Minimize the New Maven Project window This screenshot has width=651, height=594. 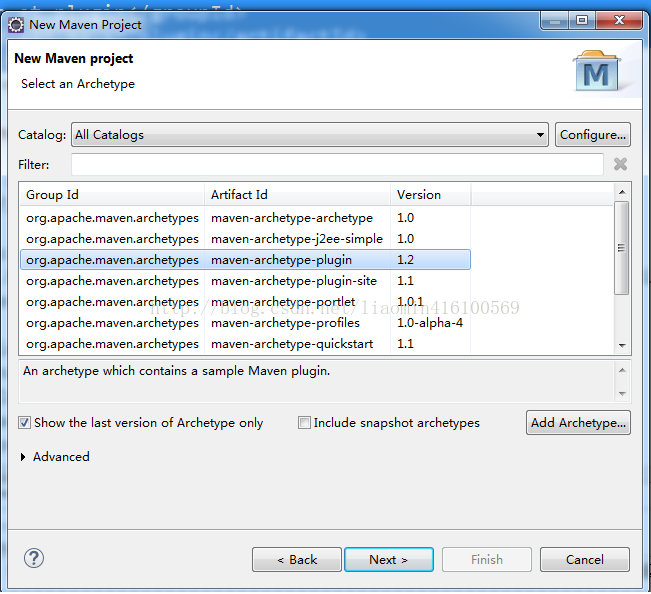[555, 20]
